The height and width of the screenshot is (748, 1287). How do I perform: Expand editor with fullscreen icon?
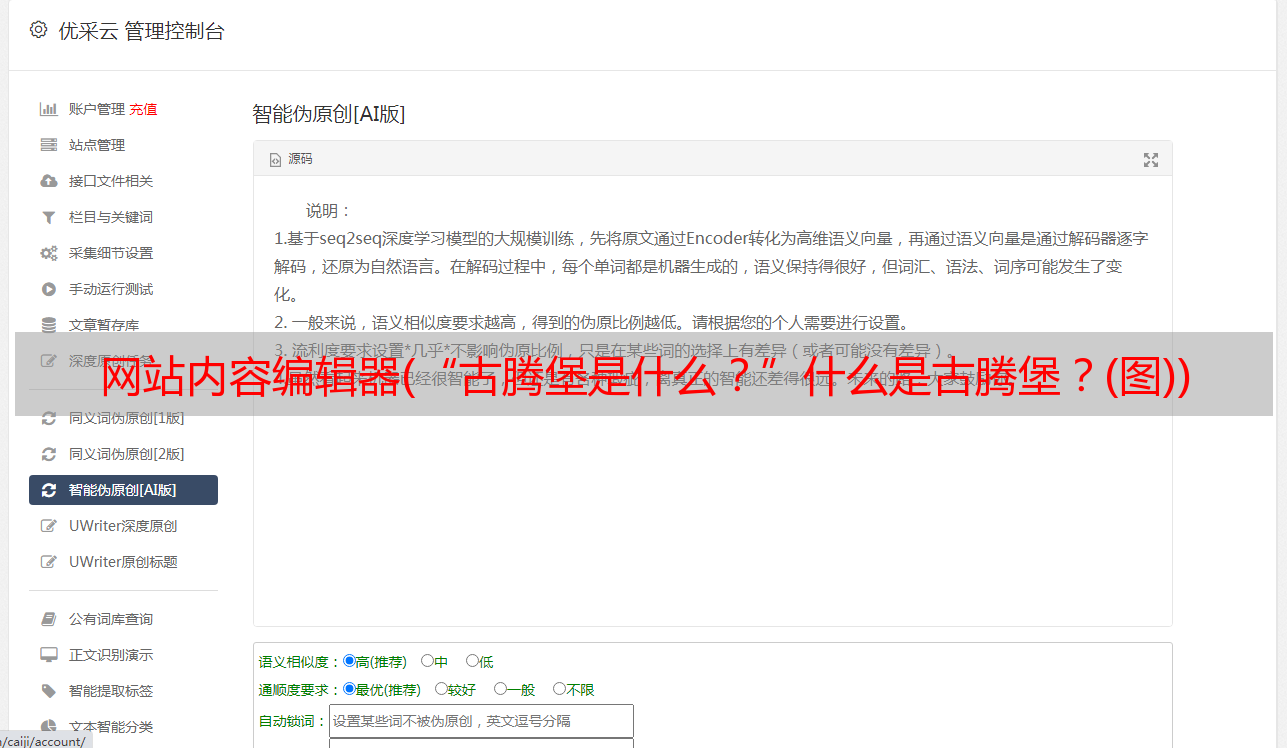(x=1151, y=160)
